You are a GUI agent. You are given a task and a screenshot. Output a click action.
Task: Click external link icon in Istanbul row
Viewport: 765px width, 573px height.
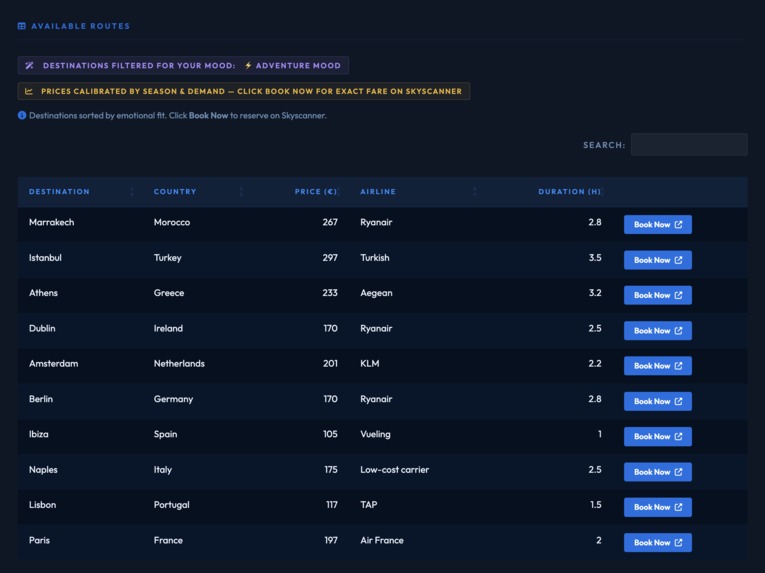click(678, 260)
